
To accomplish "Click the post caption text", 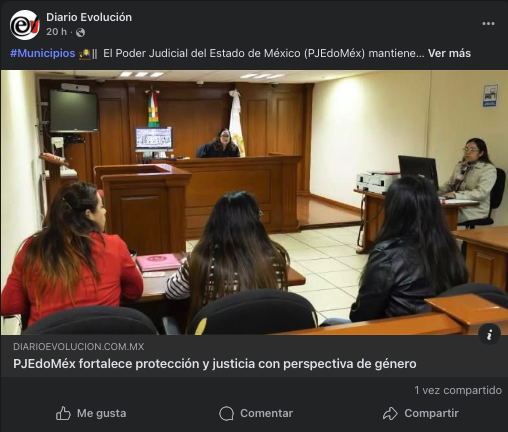I will (264, 53).
